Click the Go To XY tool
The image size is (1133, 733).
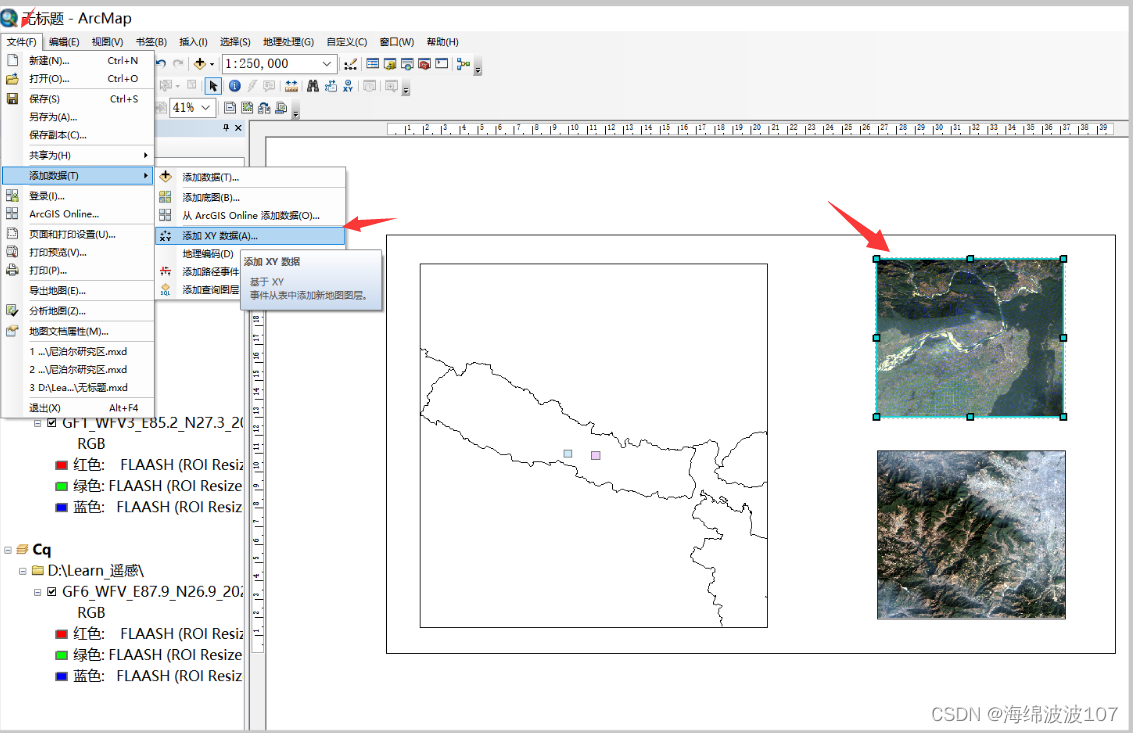[x=348, y=86]
